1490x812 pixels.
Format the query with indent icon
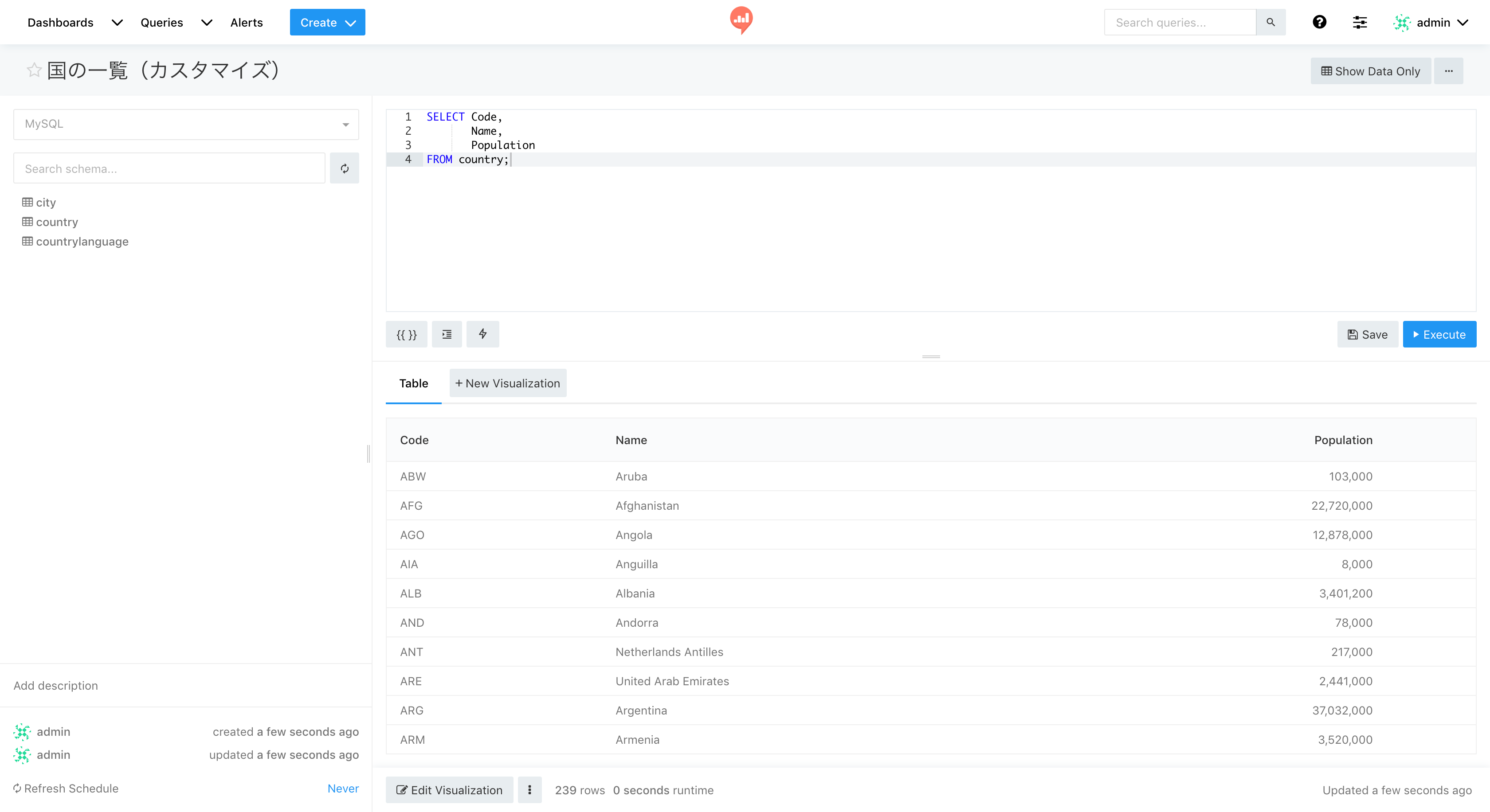447,334
